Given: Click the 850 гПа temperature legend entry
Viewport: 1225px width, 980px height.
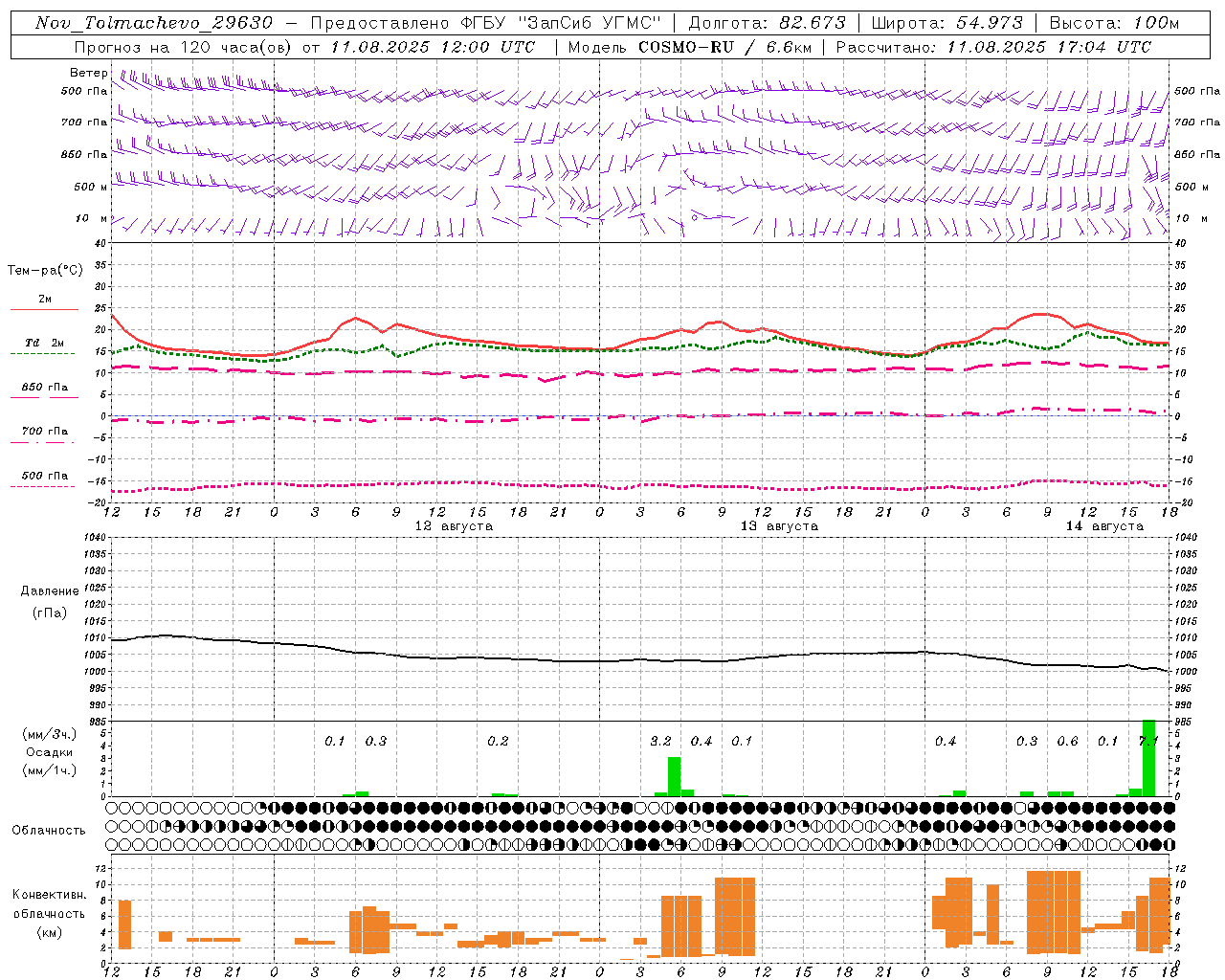Looking at the screenshot, I should 45,387.
